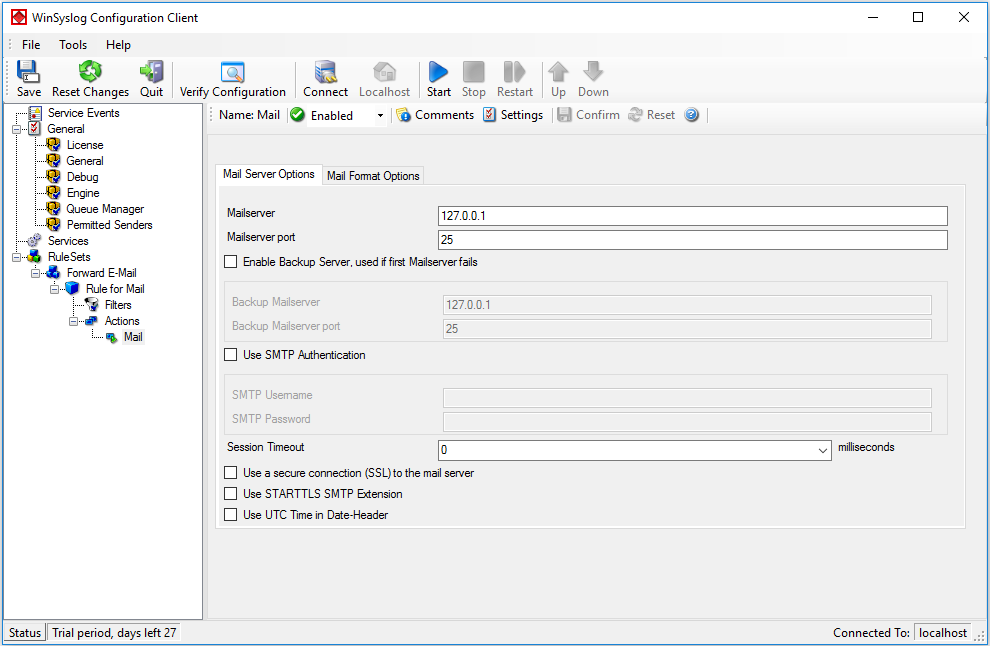Click the green Enabled status icon
Image resolution: width=990 pixels, height=646 pixels.
297,115
